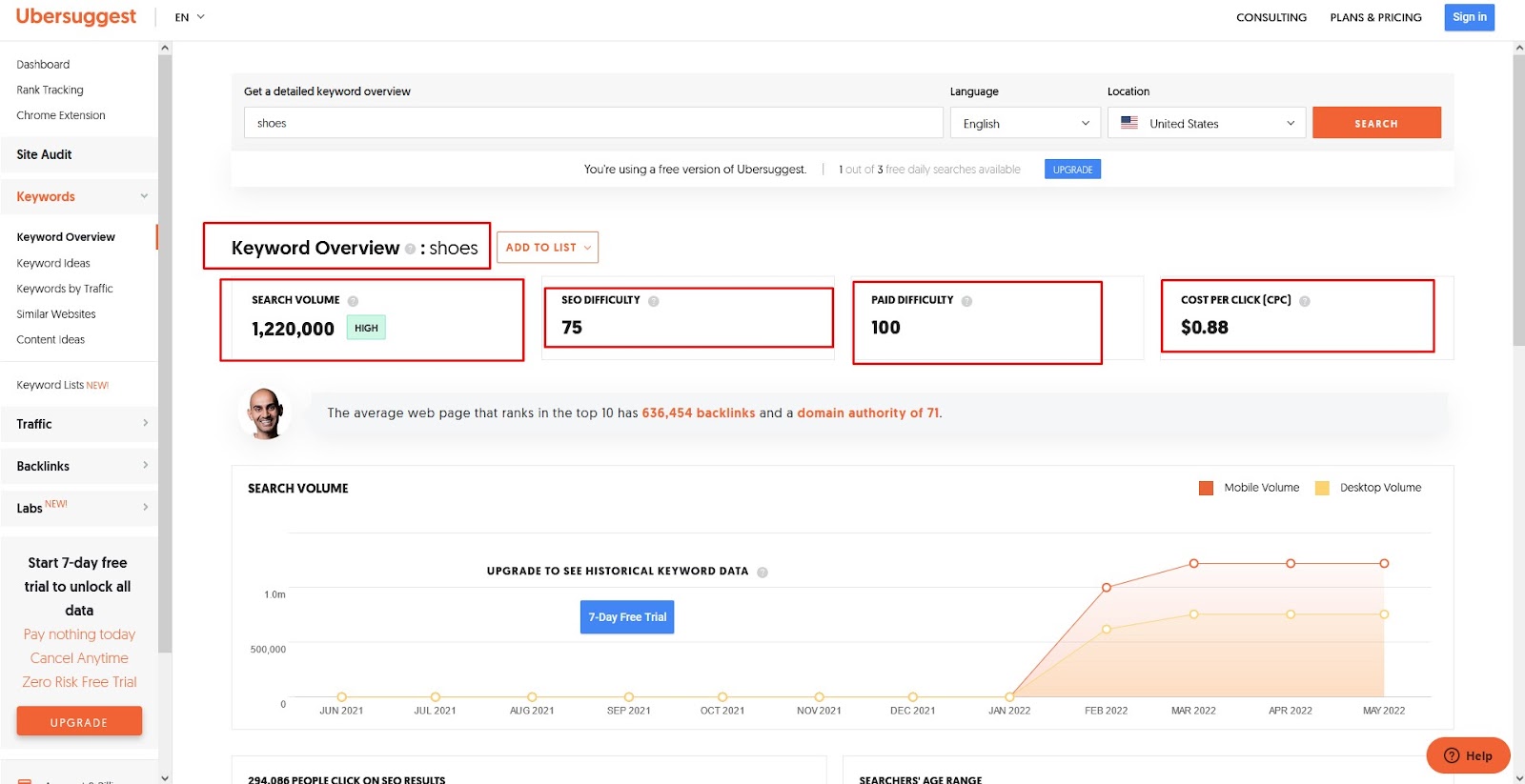Open Keyword Ideas page
Viewport: 1525px width, 784px height.
(x=53, y=263)
